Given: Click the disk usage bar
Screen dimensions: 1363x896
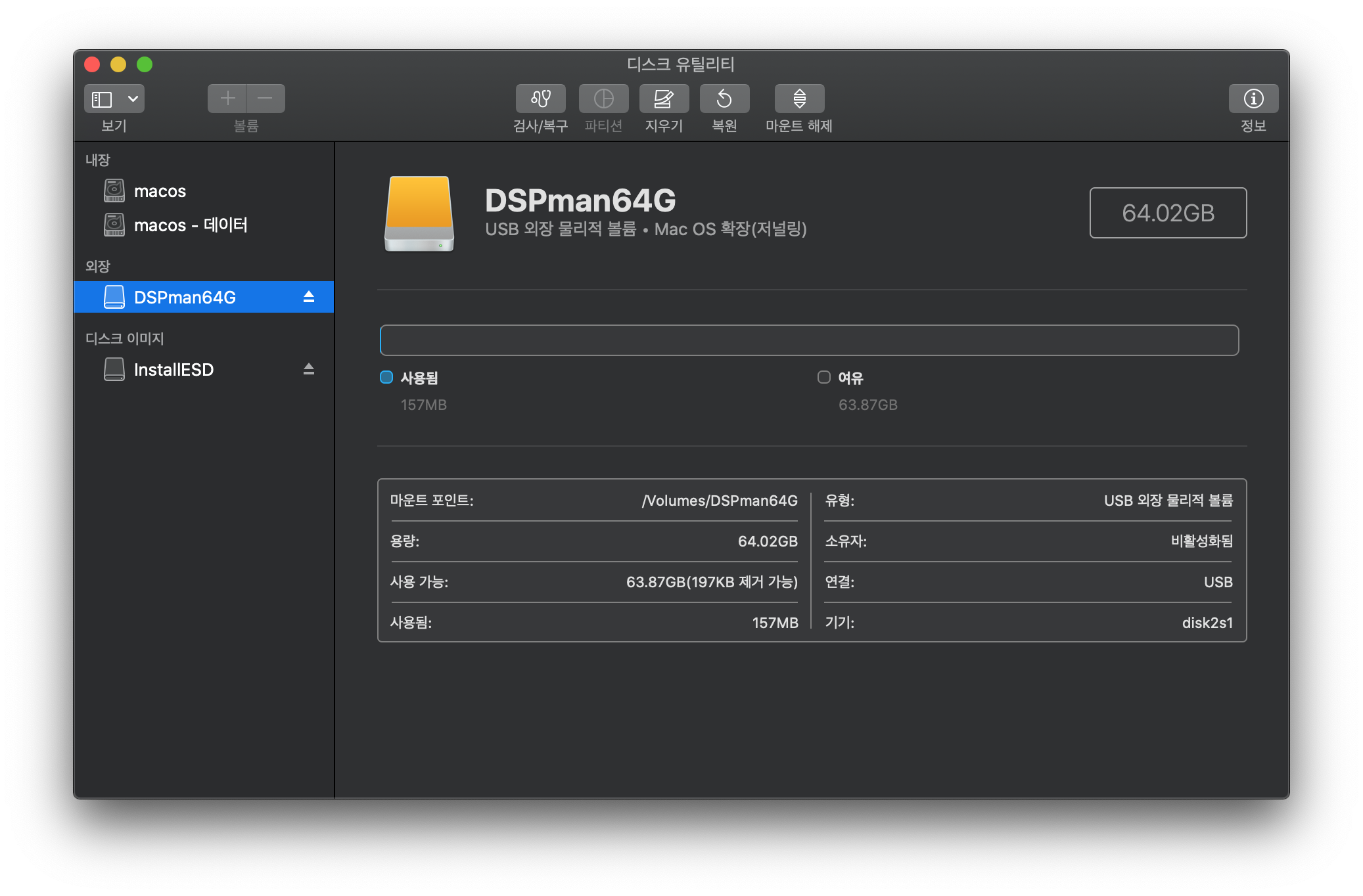Looking at the screenshot, I should coord(809,340).
